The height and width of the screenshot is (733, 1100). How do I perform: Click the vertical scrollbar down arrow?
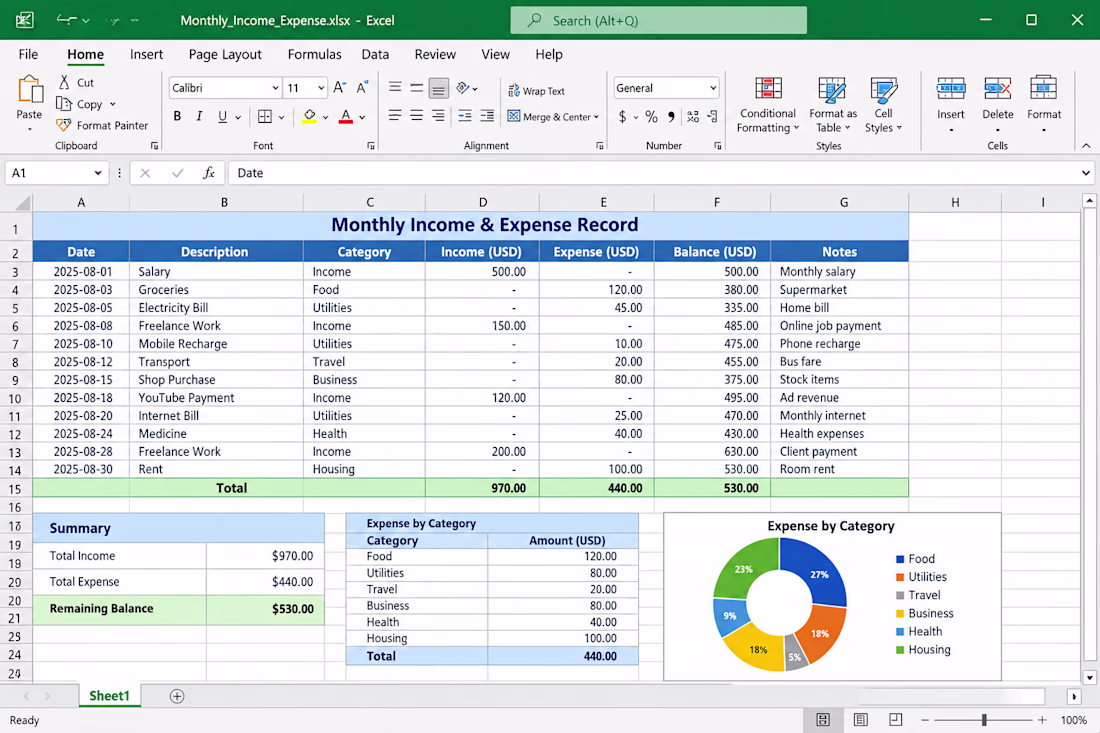point(1089,678)
